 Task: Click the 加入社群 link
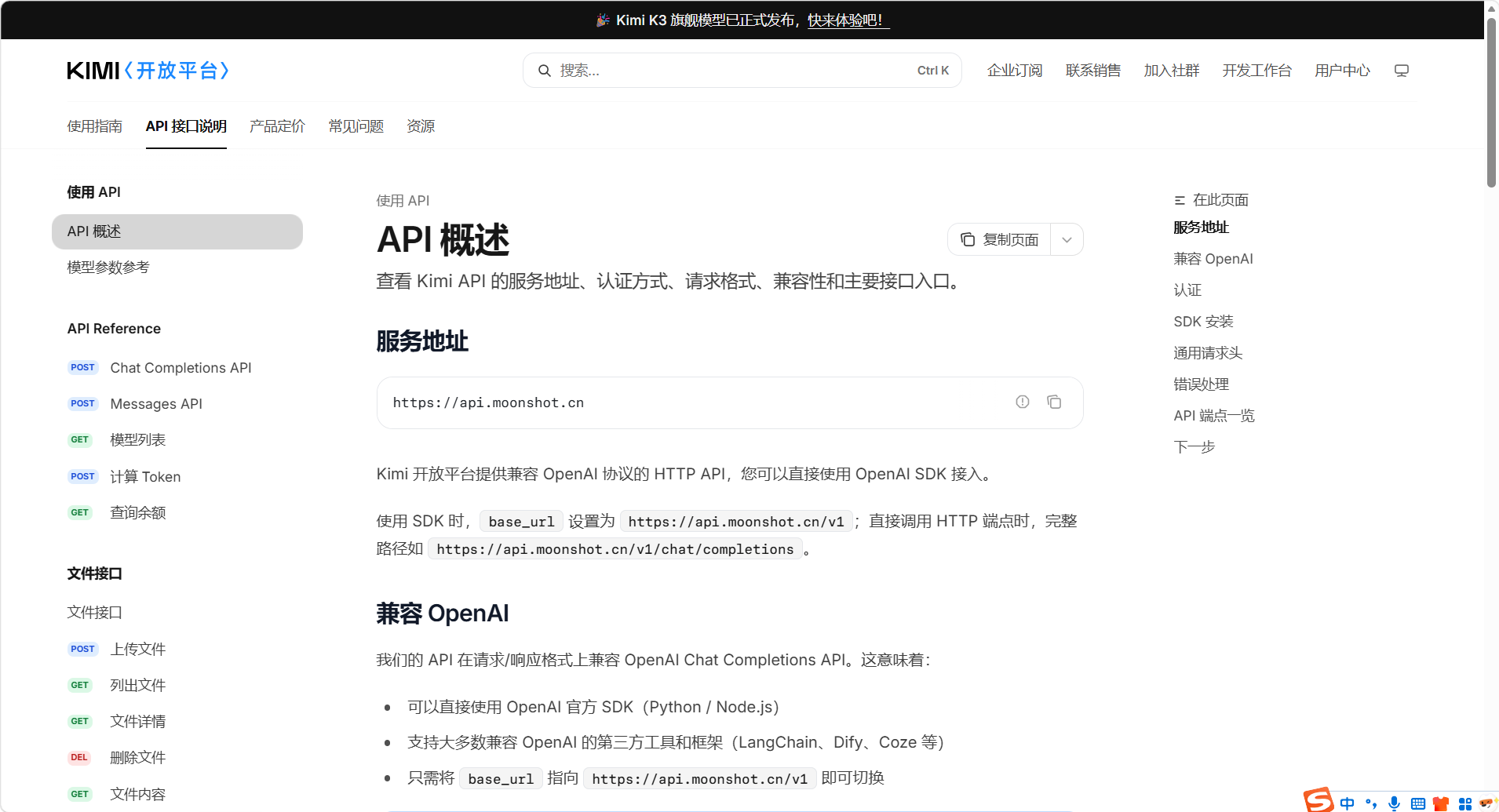[1172, 71]
